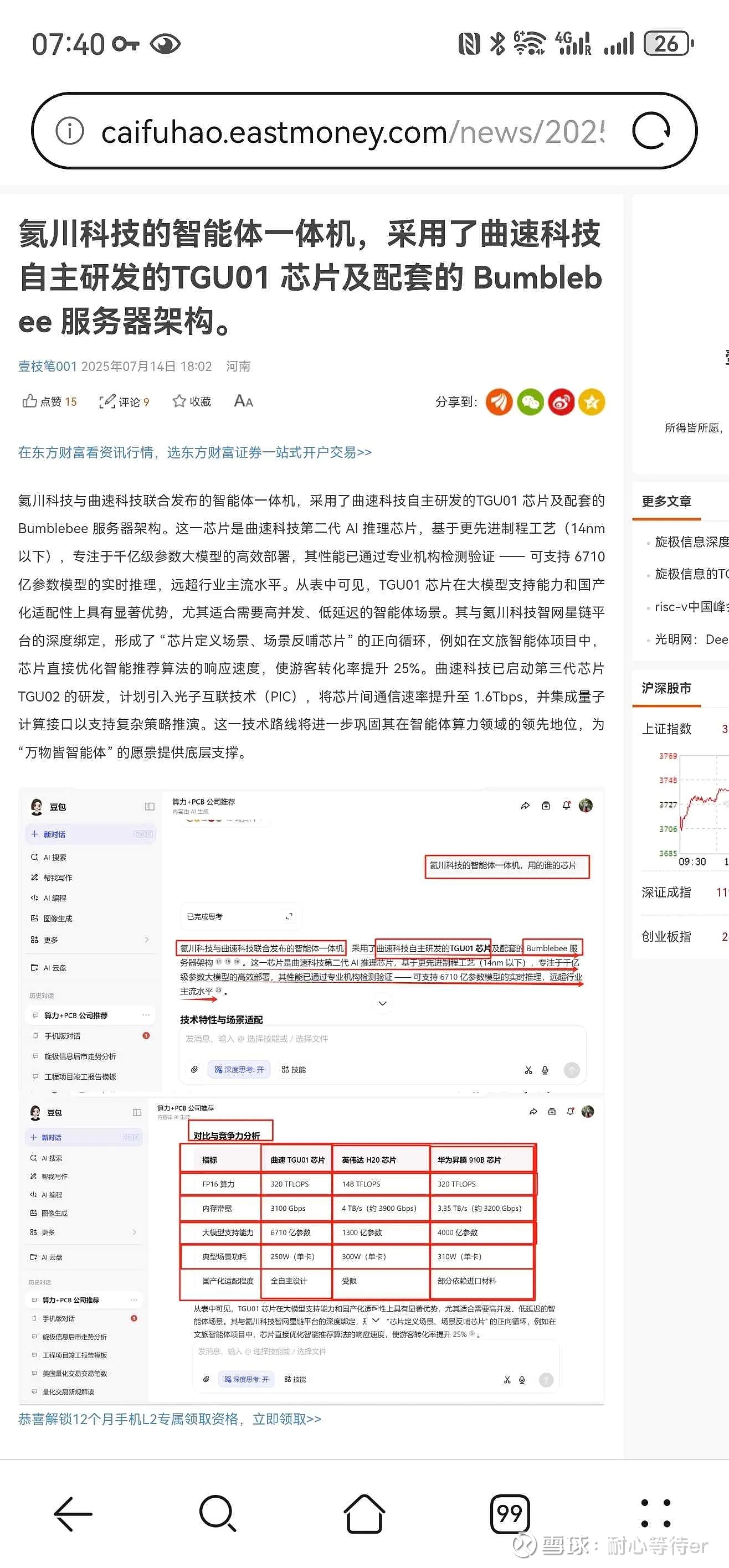Change font size with Aa control
Screen dimensions: 729x1568
[244, 401]
